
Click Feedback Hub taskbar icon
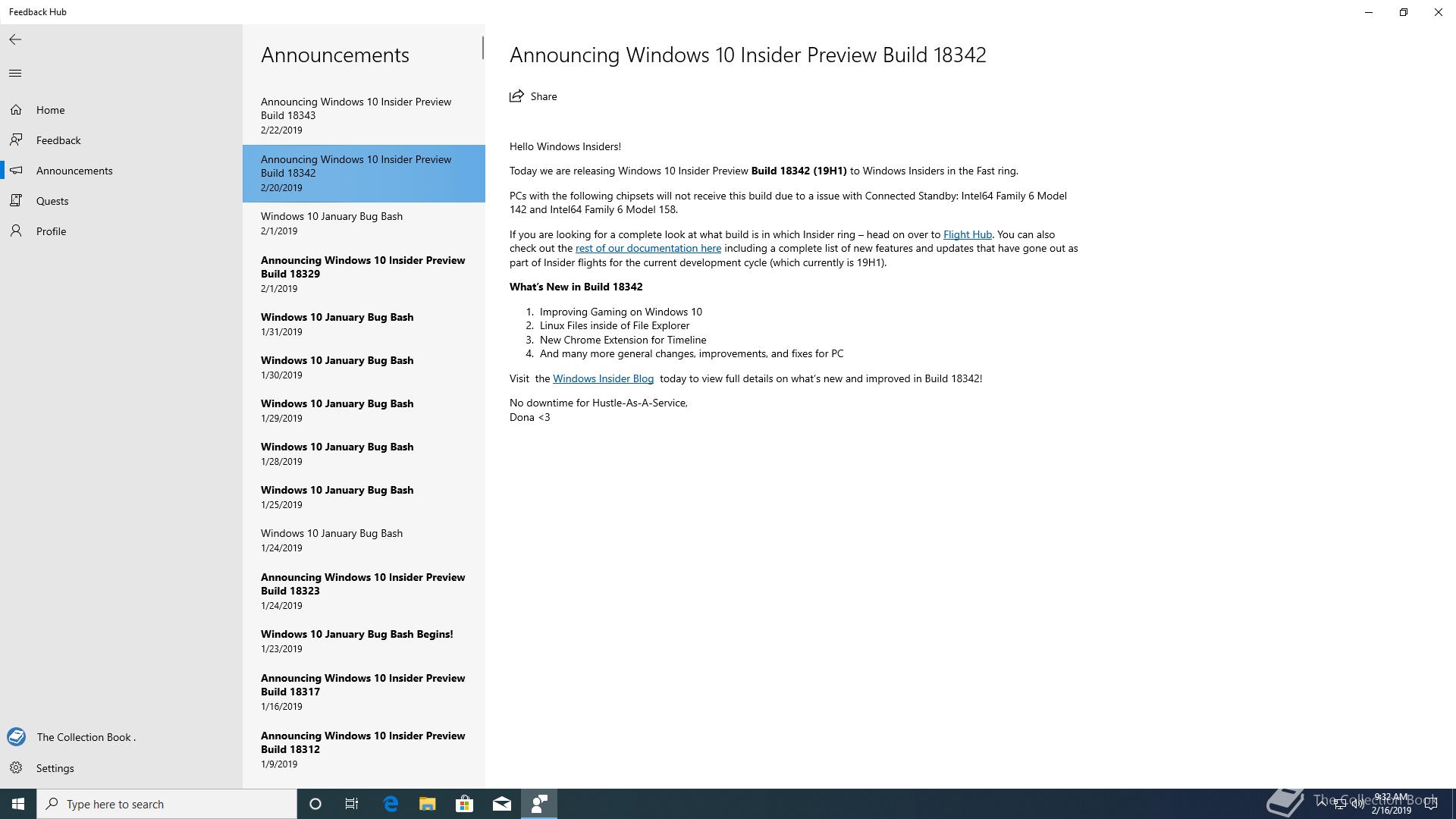(x=539, y=804)
